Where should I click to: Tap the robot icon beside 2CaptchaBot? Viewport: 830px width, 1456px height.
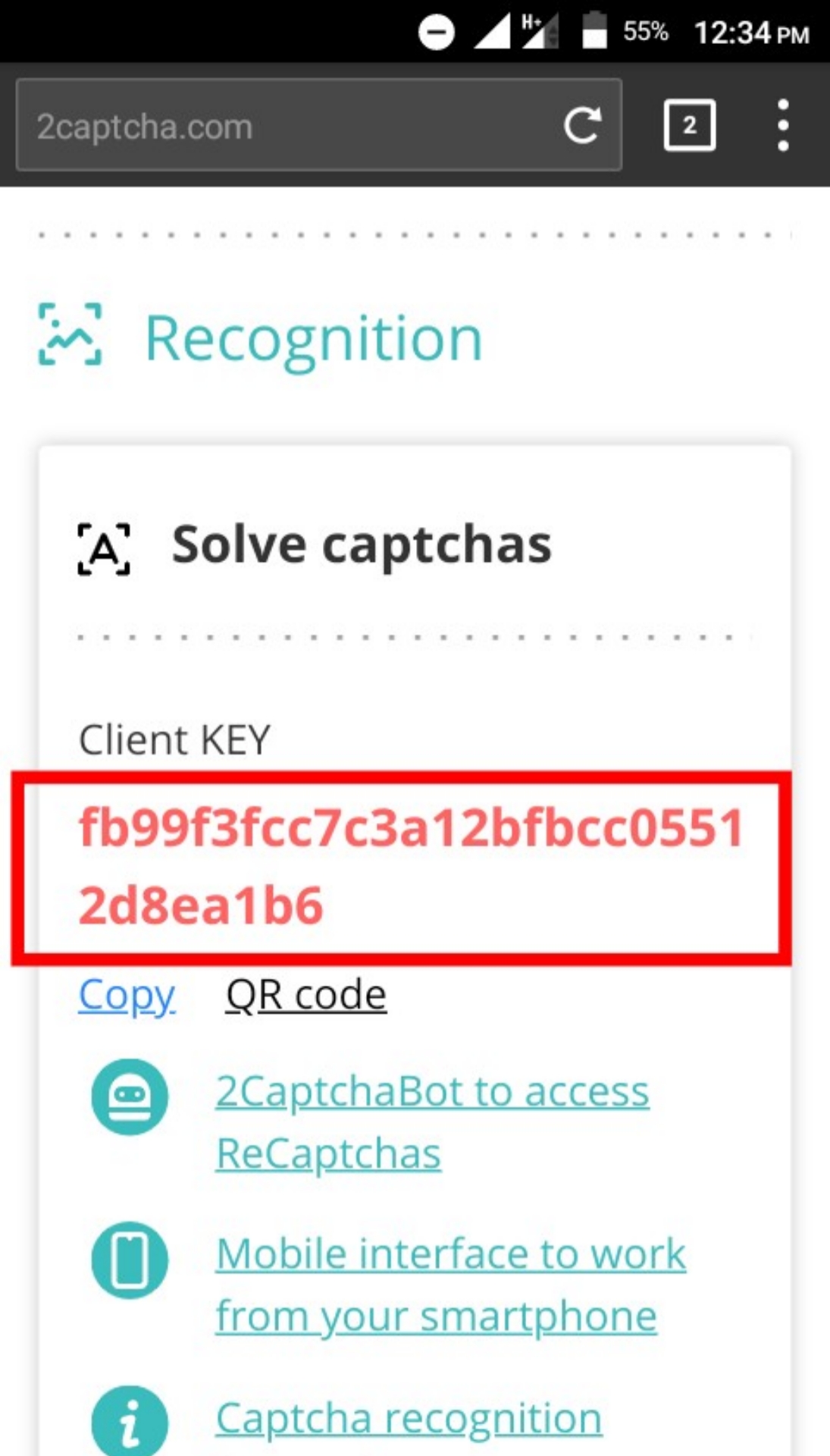coord(130,1097)
